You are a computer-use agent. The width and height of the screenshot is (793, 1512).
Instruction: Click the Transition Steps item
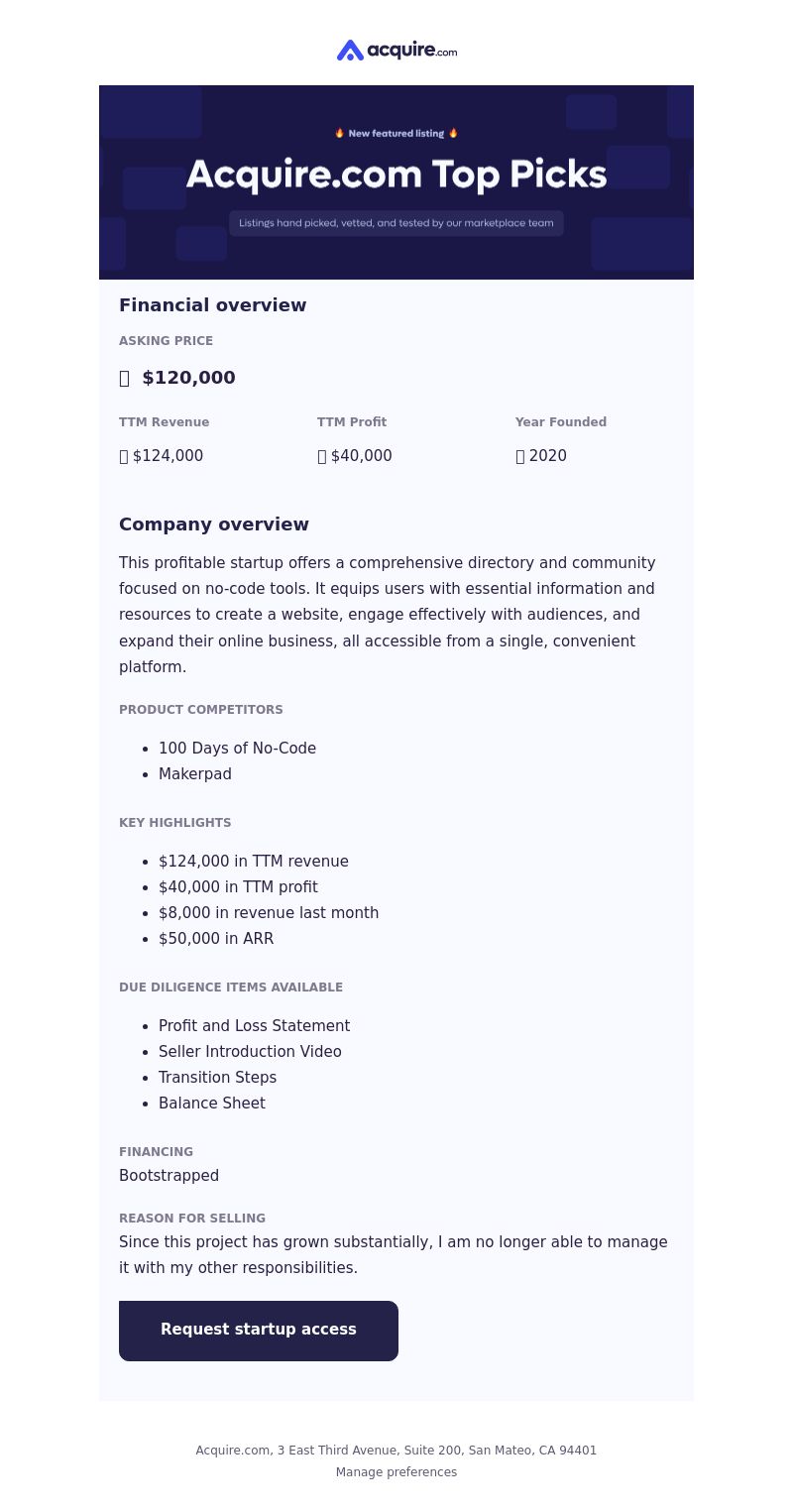217,1078
